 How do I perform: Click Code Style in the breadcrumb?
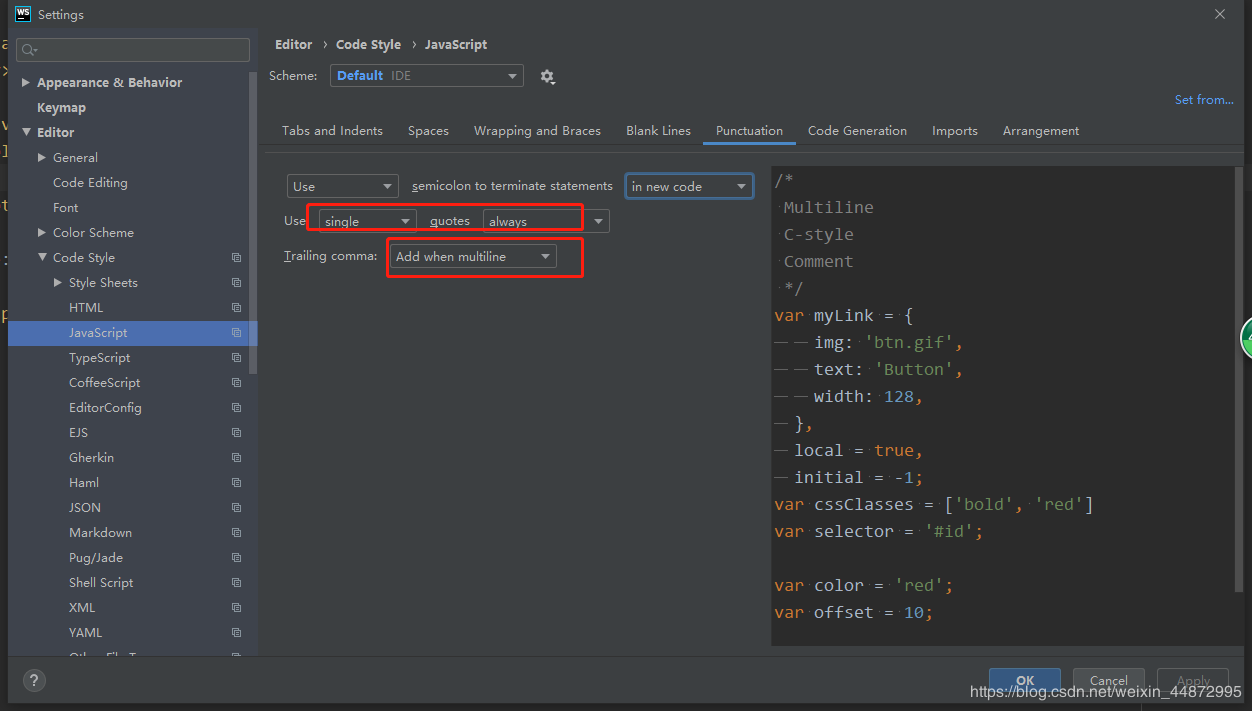click(368, 45)
